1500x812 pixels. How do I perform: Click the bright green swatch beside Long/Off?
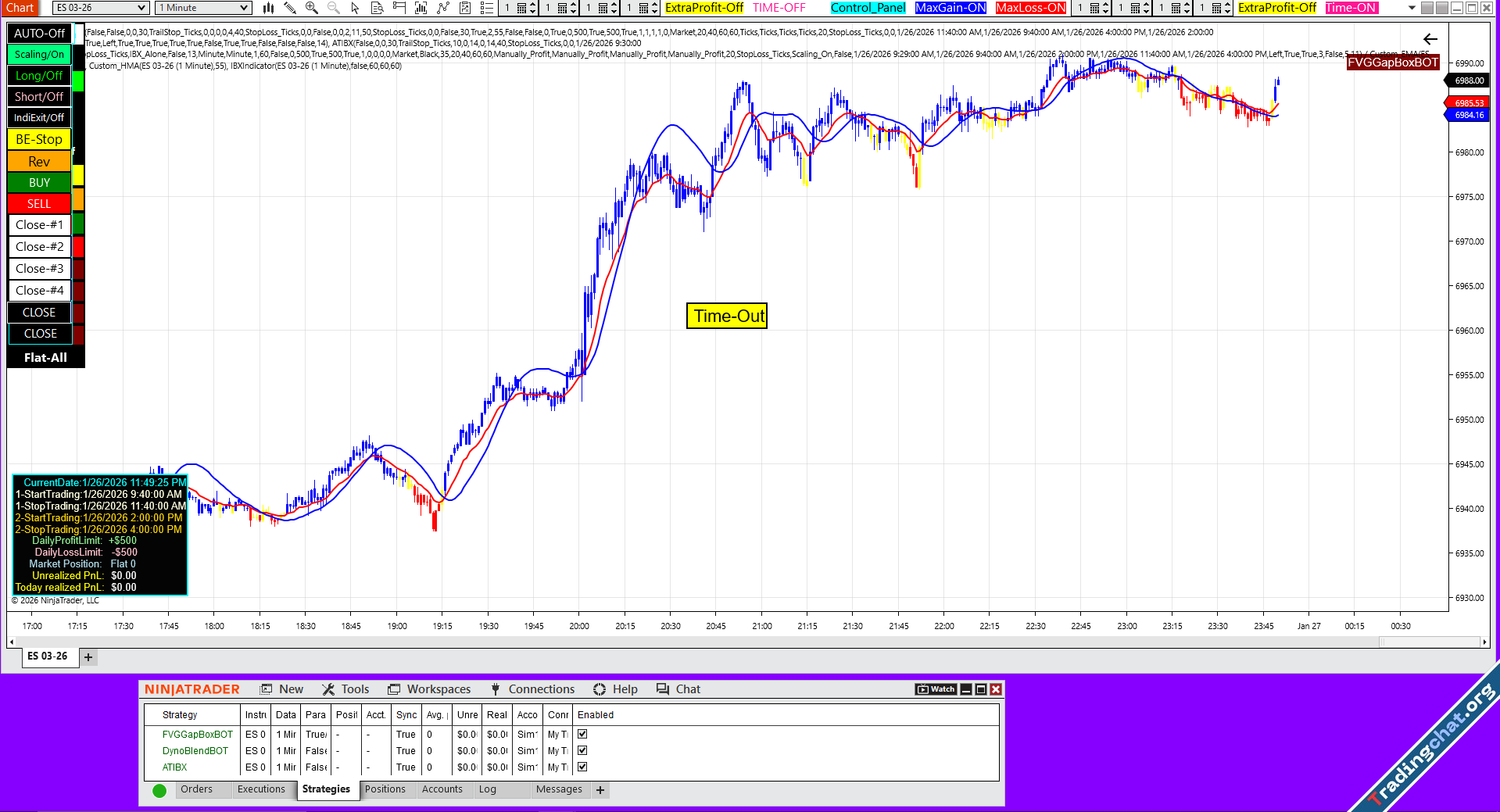click(78, 80)
